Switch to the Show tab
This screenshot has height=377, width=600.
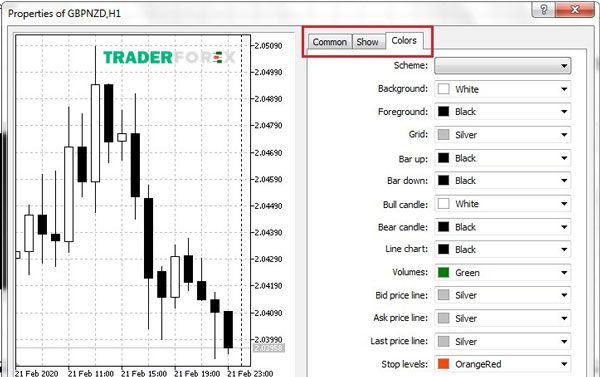pyautogui.click(x=367, y=42)
